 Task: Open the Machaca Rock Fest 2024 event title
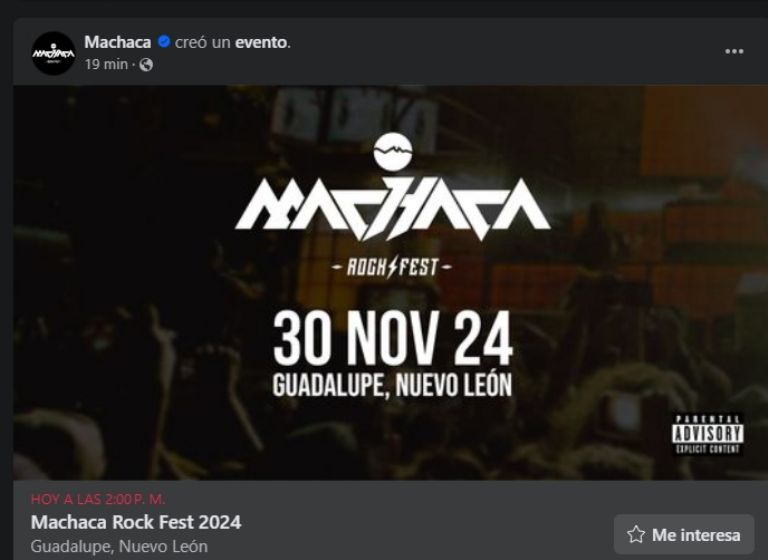[x=136, y=522]
